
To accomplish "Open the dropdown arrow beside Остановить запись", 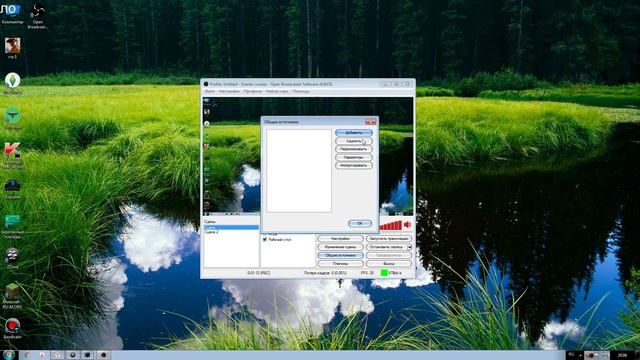I will click(409, 247).
